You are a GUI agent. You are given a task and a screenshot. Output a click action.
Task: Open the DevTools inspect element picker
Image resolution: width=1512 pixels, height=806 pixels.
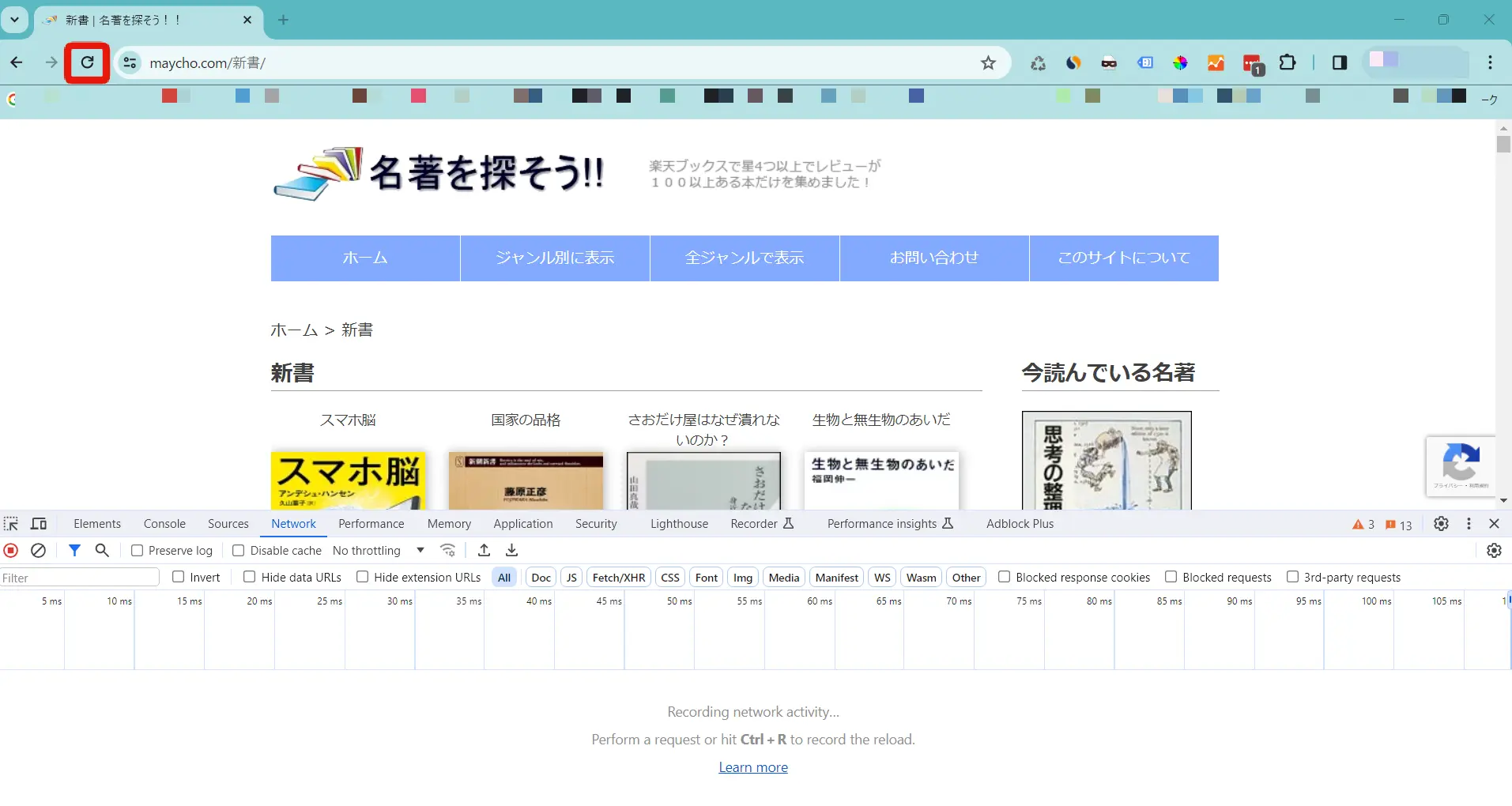coord(11,524)
